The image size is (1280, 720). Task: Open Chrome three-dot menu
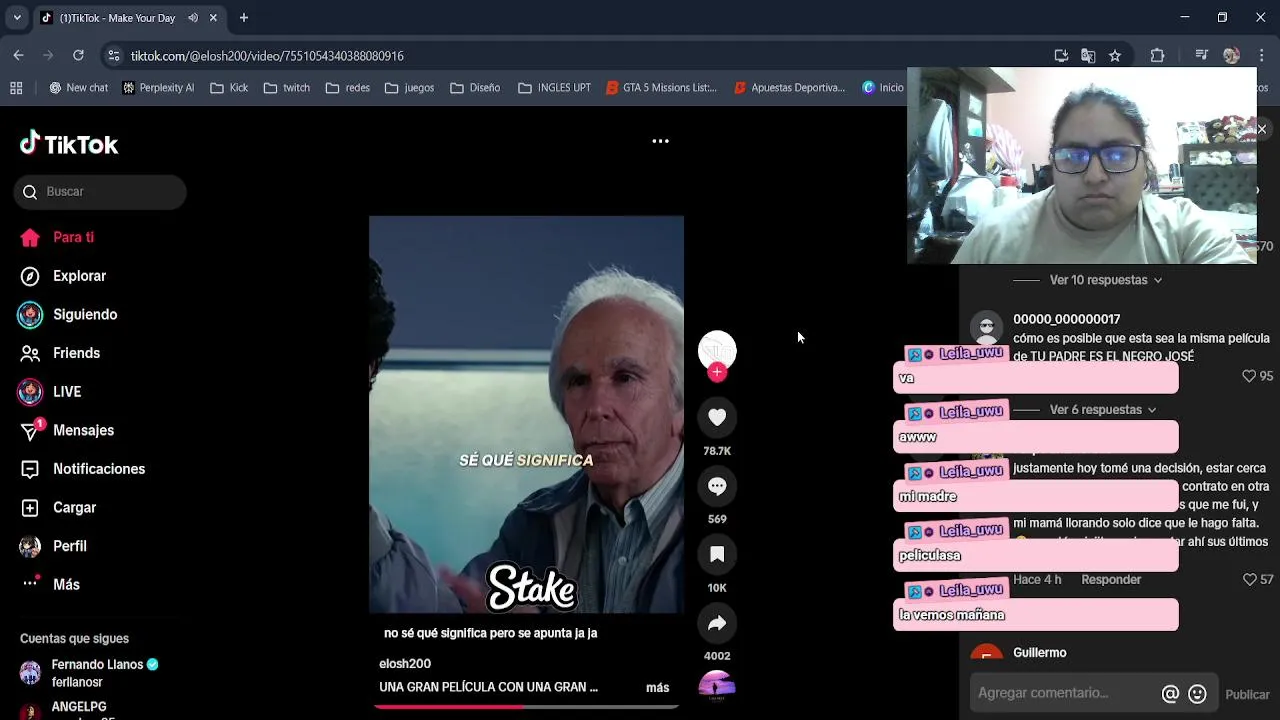pos(1261,56)
